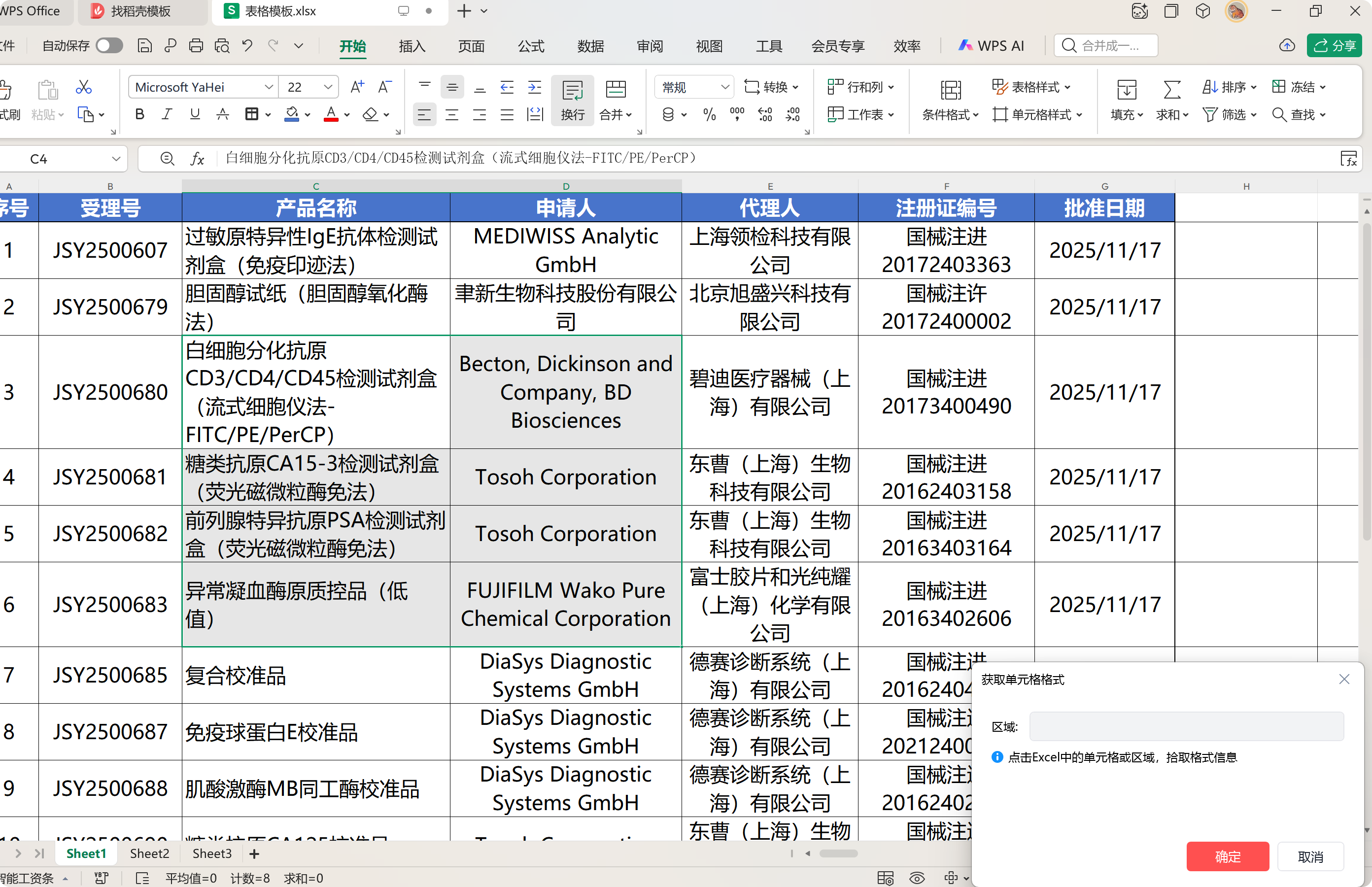This screenshot has height=887, width=1372.
Task: Apply strikethrough formatting
Action: 222,115
